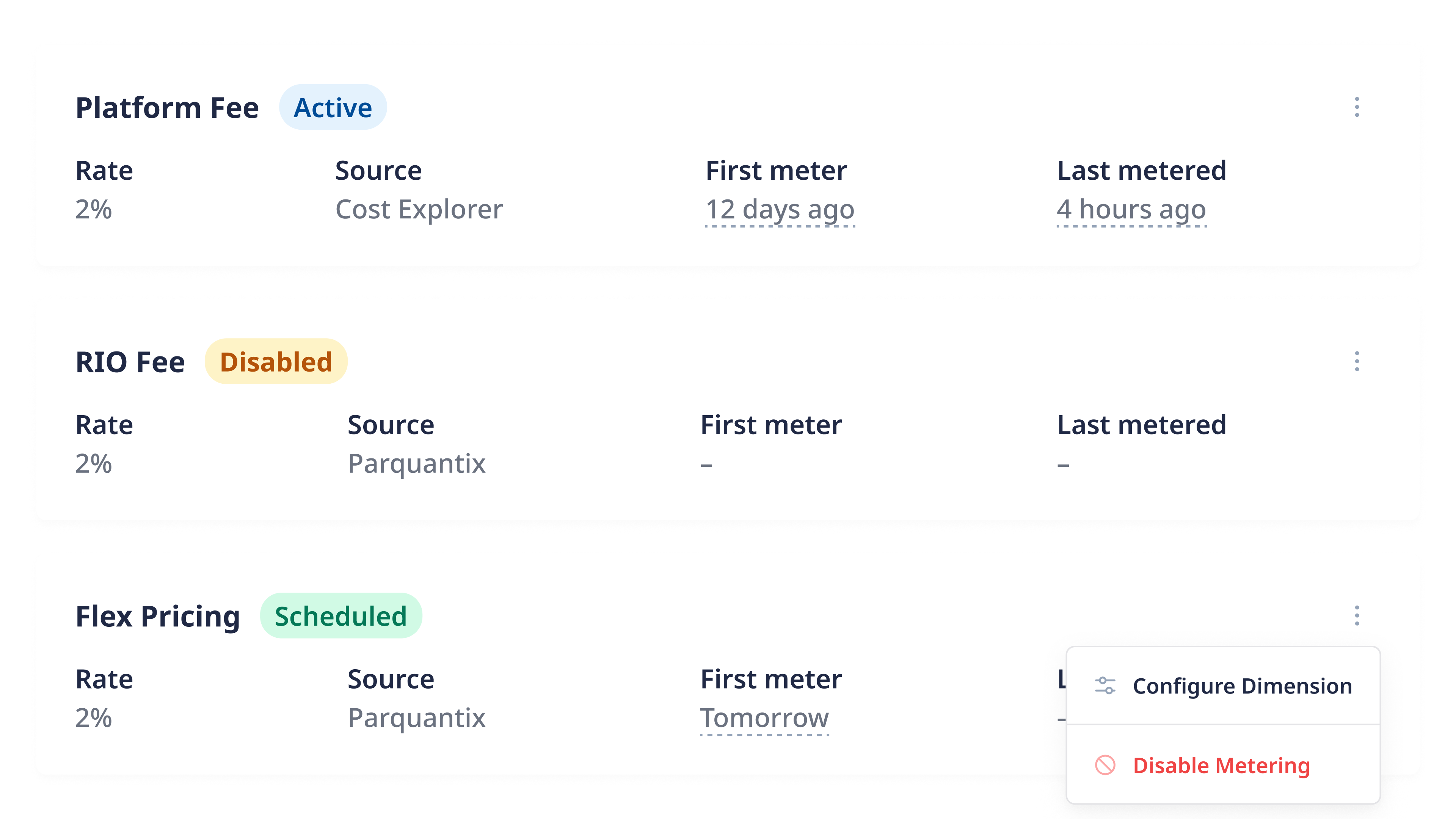Image resolution: width=1456 pixels, height=819 pixels.
Task: Click the Flex Pricing Parquantix source
Action: [x=417, y=719]
